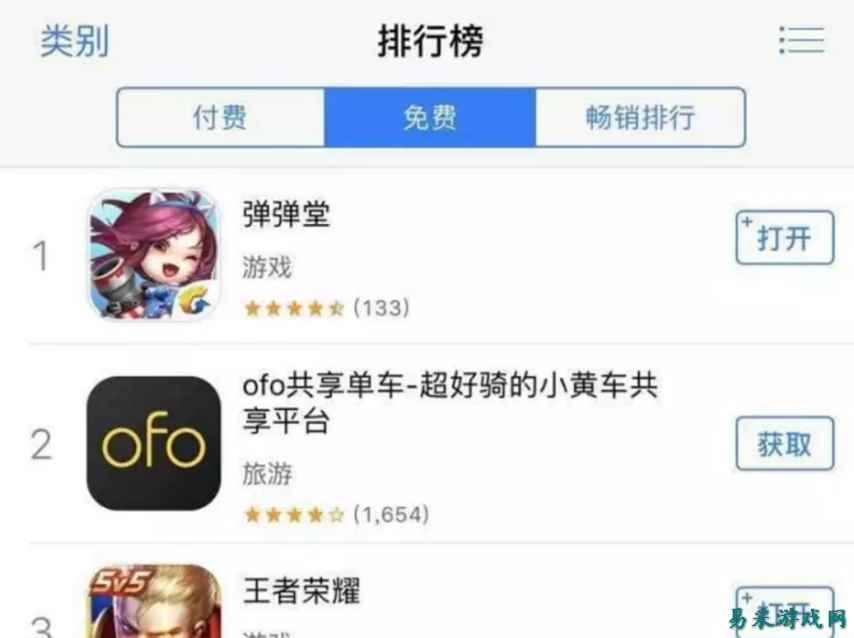Tap the 弹弹堂 game app icon
854x638 pixels.
(x=154, y=254)
